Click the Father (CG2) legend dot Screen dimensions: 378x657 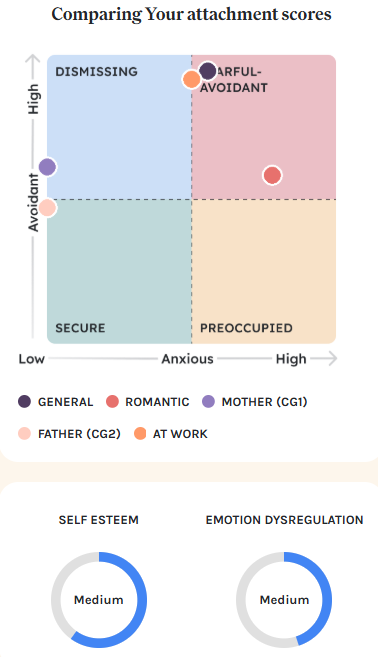(x=25, y=433)
